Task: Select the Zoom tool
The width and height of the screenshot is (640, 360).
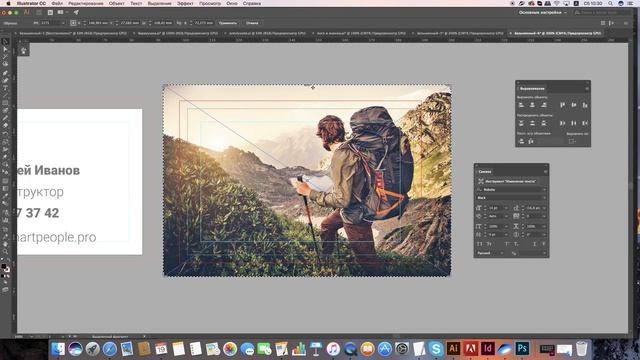Action: [5, 252]
